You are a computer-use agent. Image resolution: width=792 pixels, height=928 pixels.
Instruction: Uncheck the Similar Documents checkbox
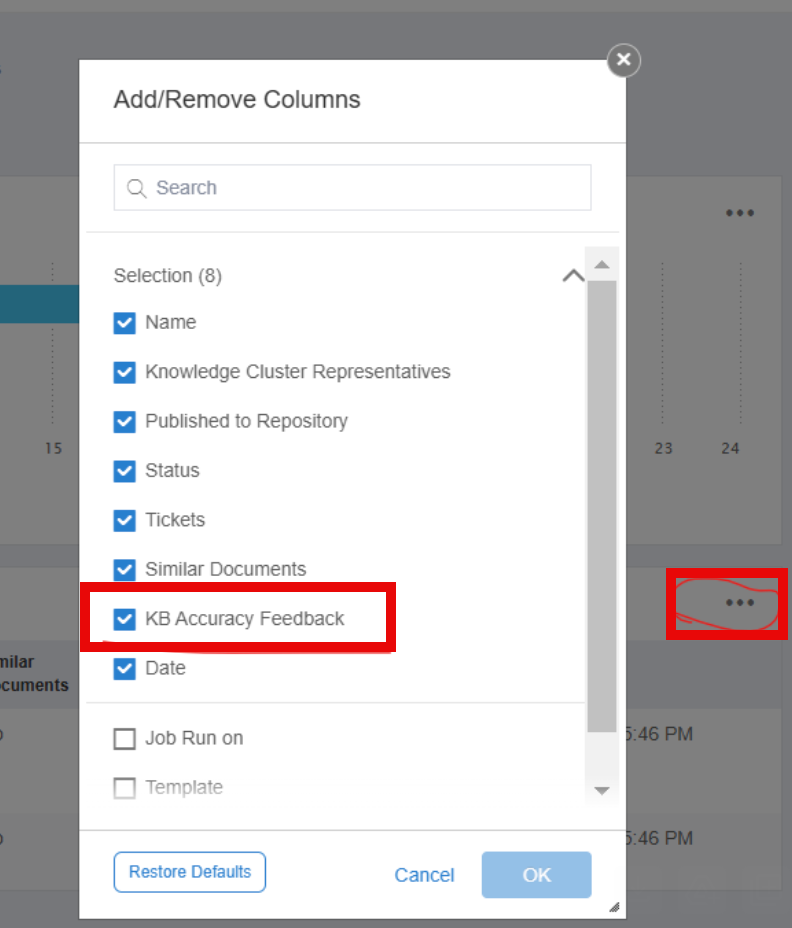(124, 570)
